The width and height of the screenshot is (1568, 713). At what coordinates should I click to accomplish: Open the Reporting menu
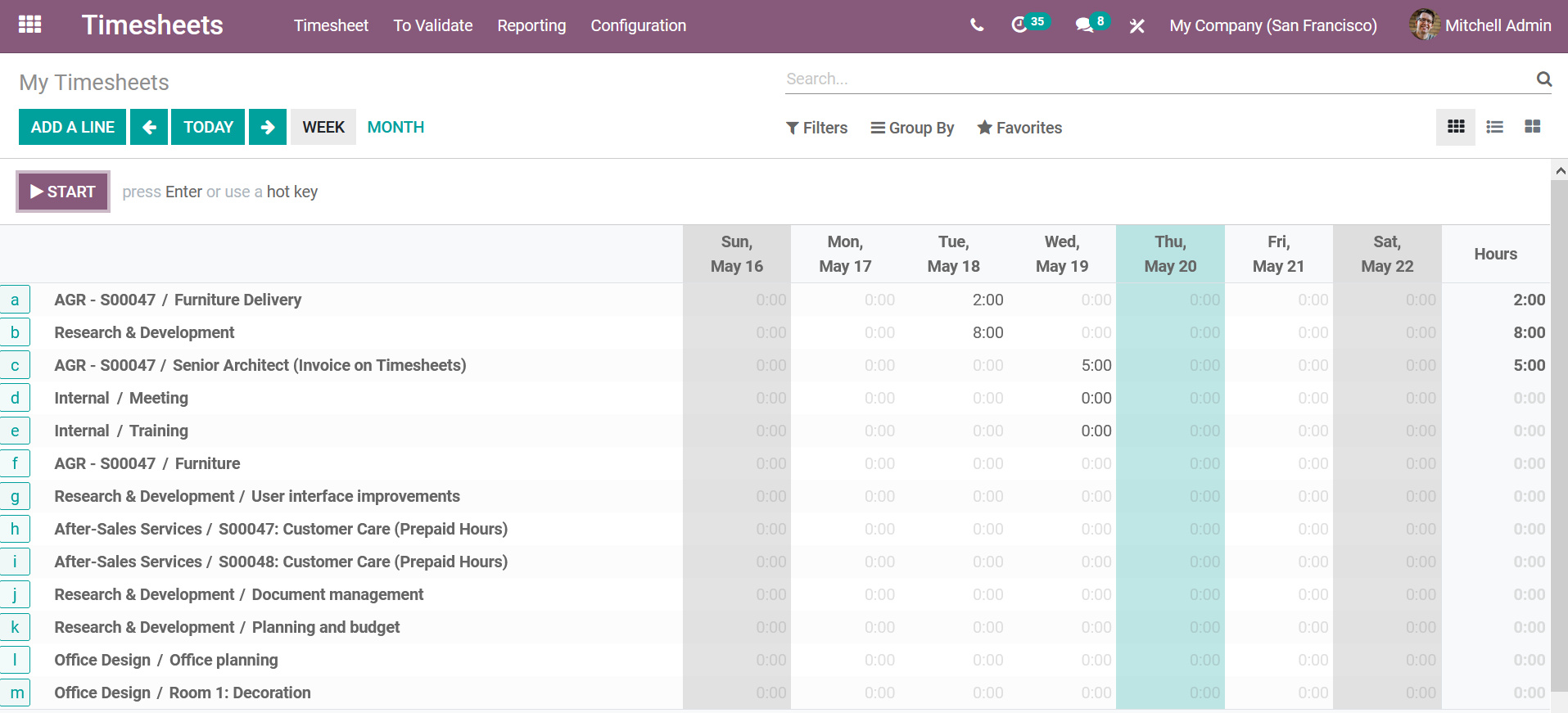[x=531, y=25]
